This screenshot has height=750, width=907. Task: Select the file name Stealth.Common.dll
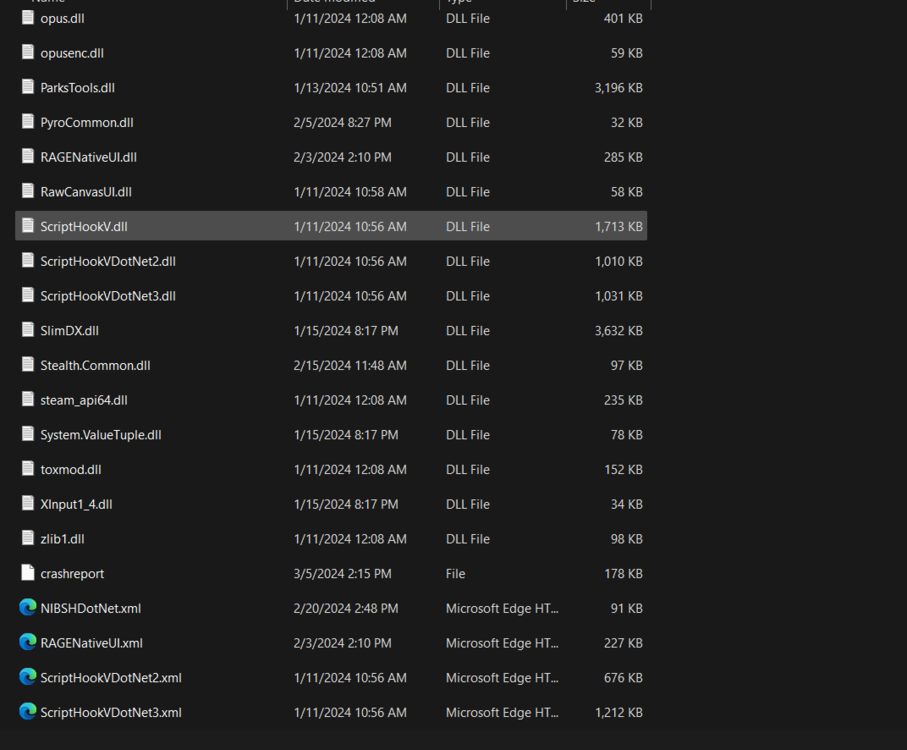[x=95, y=365]
